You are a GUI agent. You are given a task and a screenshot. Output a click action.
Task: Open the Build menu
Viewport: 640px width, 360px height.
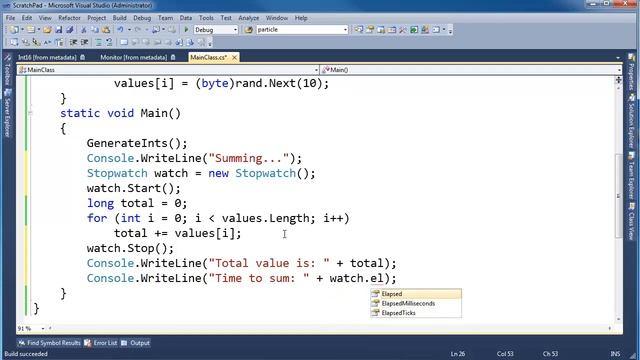120,18
